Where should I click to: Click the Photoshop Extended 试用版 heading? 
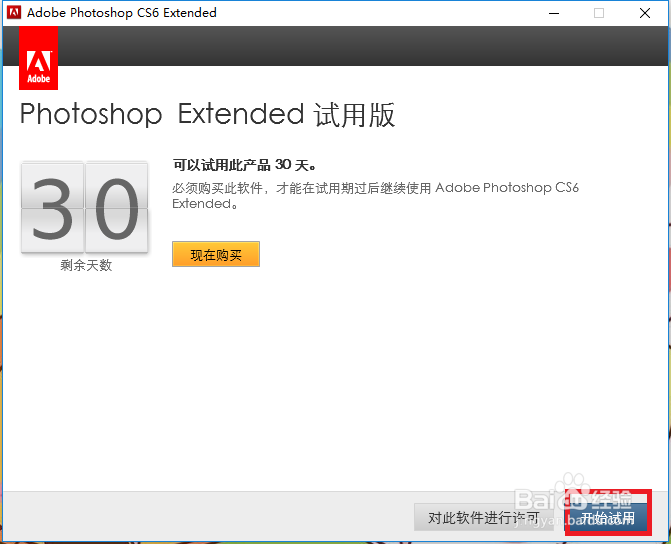coord(207,115)
